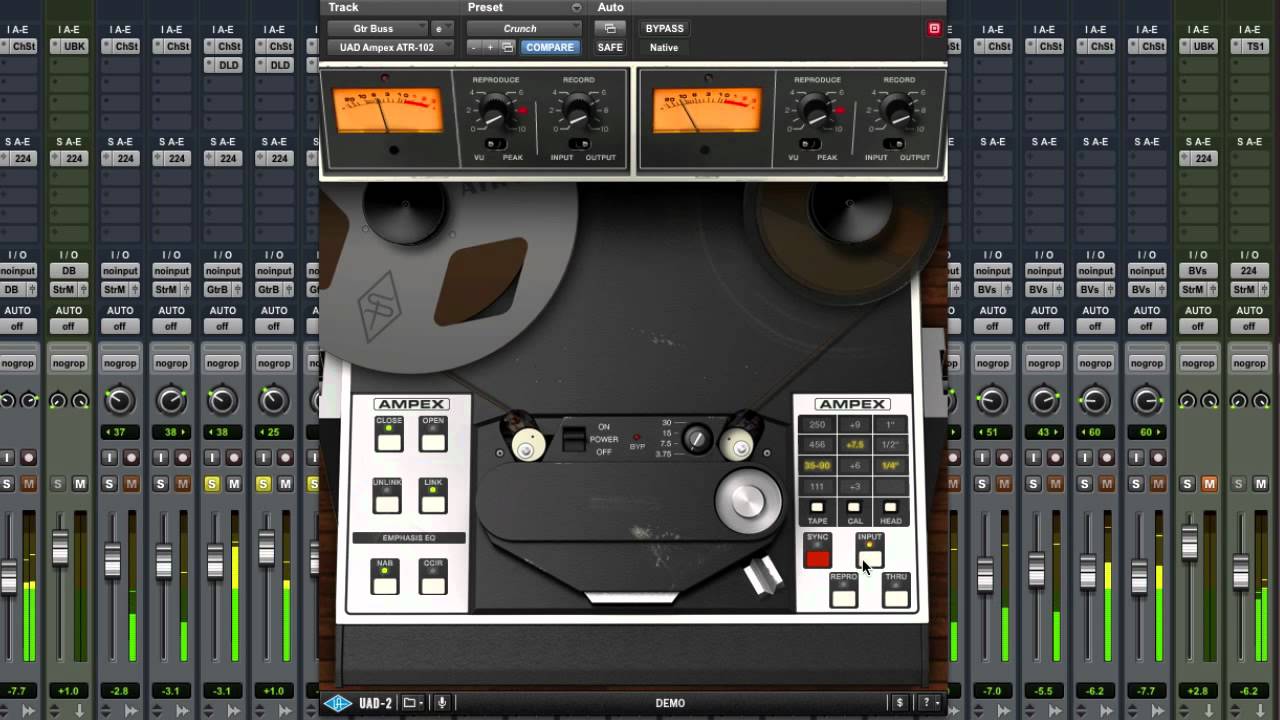Open the UAD Ampex ATR-102 plugin selector
The width and height of the screenshot is (1280, 720).
(x=390, y=47)
